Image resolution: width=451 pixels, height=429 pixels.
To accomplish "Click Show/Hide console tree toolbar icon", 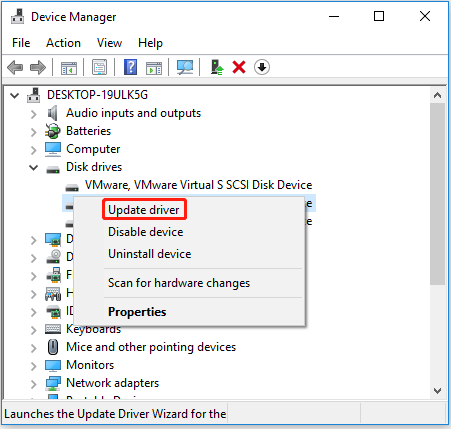I will pyautogui.click(x=69, y=68).
